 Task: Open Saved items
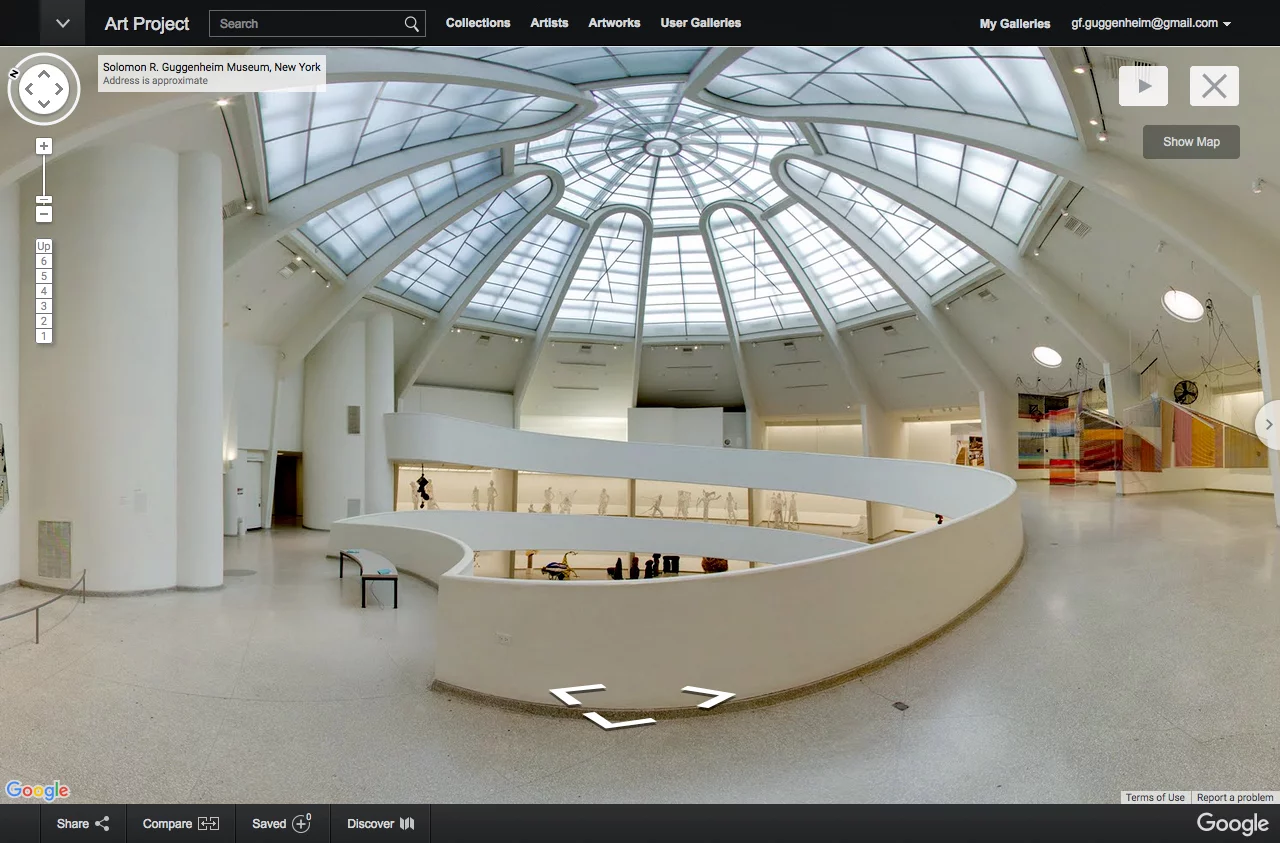tap(282, 823)
